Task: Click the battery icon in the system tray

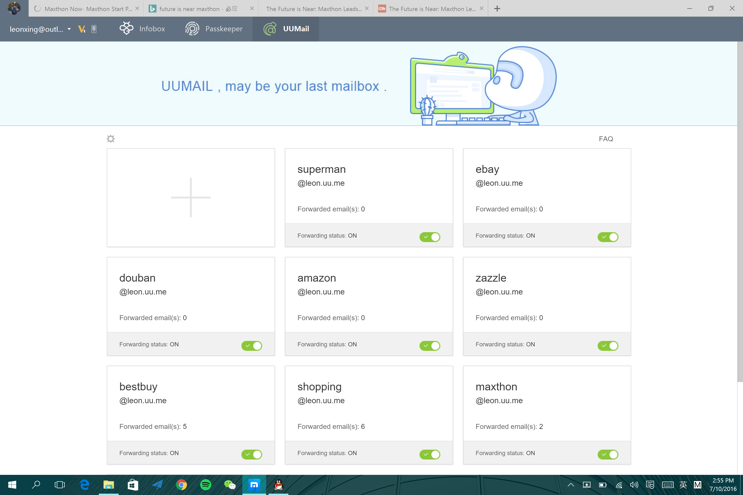Action: [603, 485]
